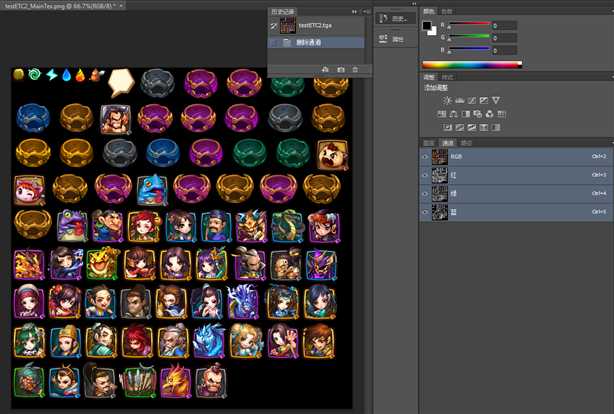Toggle visibility of the Green channel

[x=425, y=193]
